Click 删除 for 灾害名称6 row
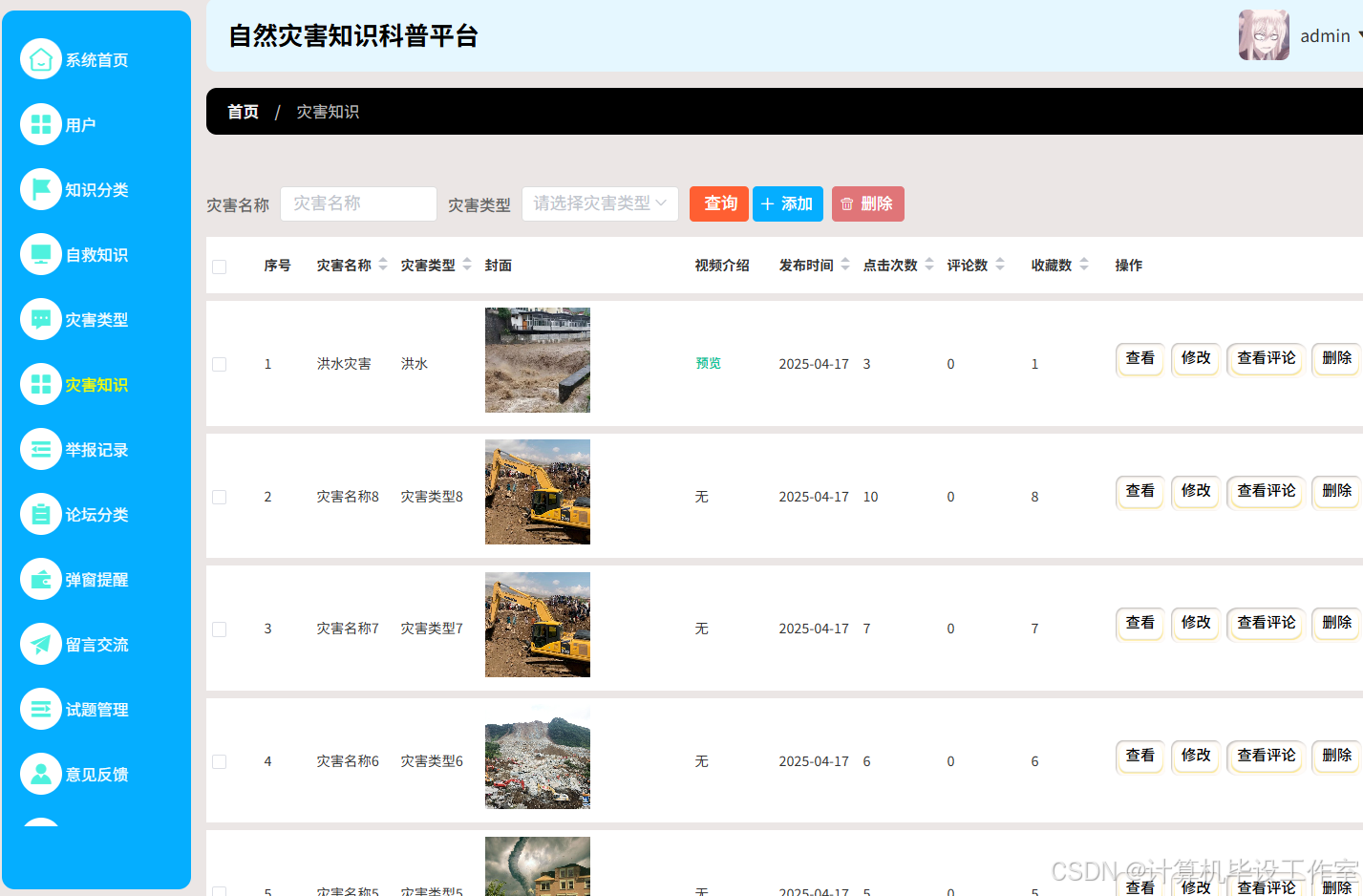 pyautogui.click(x=1336, y=756)
